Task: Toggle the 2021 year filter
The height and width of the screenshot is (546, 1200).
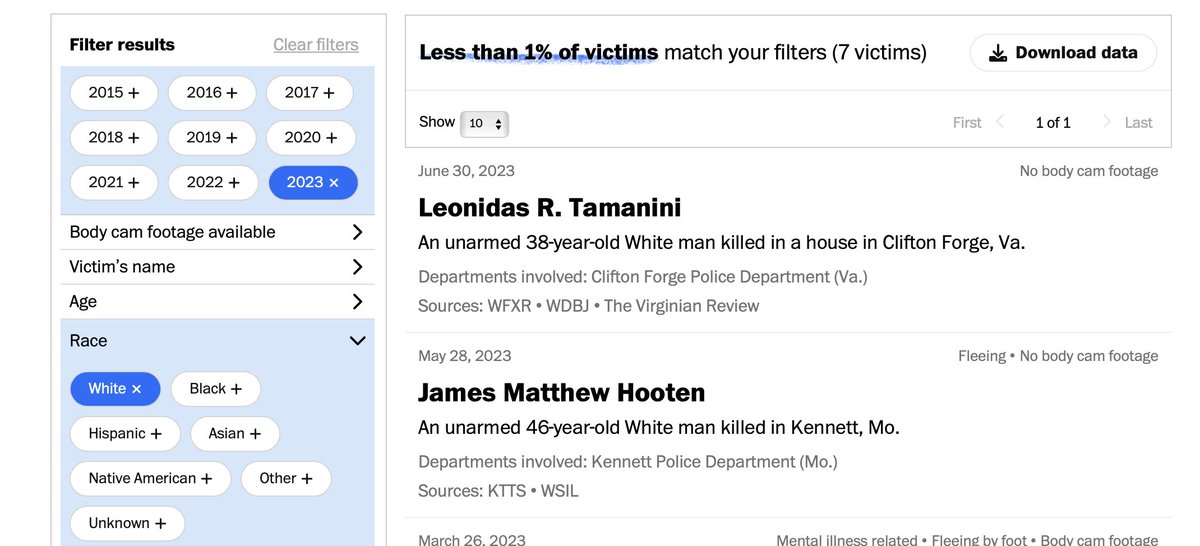Action: click(114, 182)
